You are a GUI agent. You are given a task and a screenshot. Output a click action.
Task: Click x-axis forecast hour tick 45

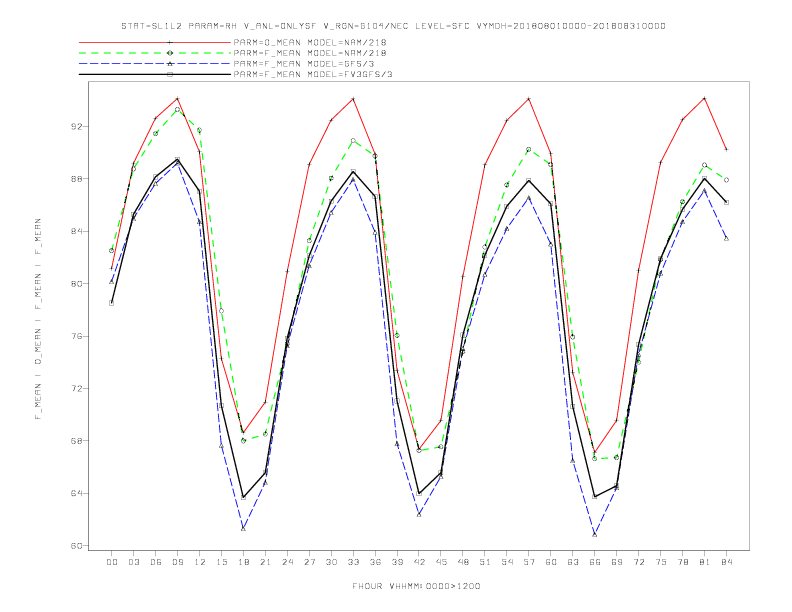(x=441, y=562)
